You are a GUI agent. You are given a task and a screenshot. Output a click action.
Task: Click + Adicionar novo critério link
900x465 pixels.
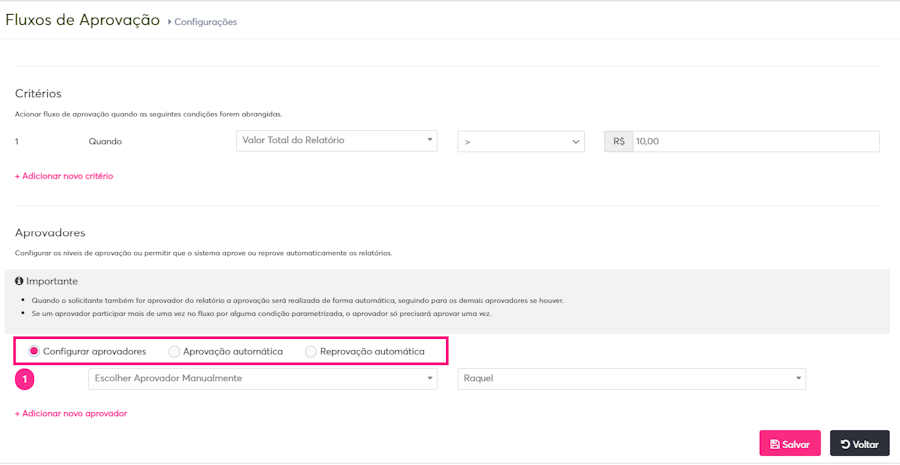point(64,176)
